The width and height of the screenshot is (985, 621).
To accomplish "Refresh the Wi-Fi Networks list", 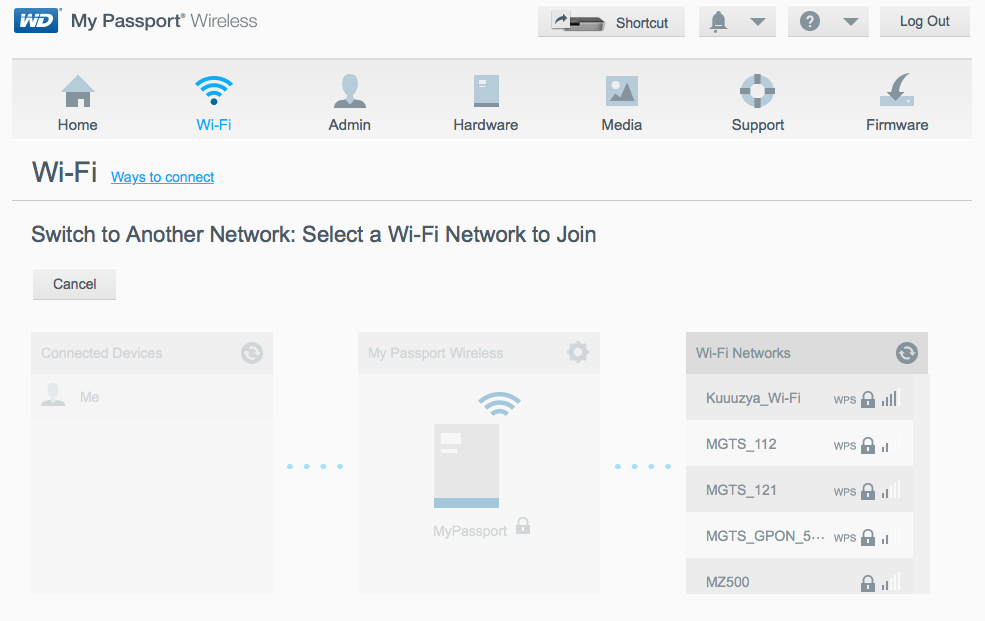I will pyautogui.click(x=906, y=353).
